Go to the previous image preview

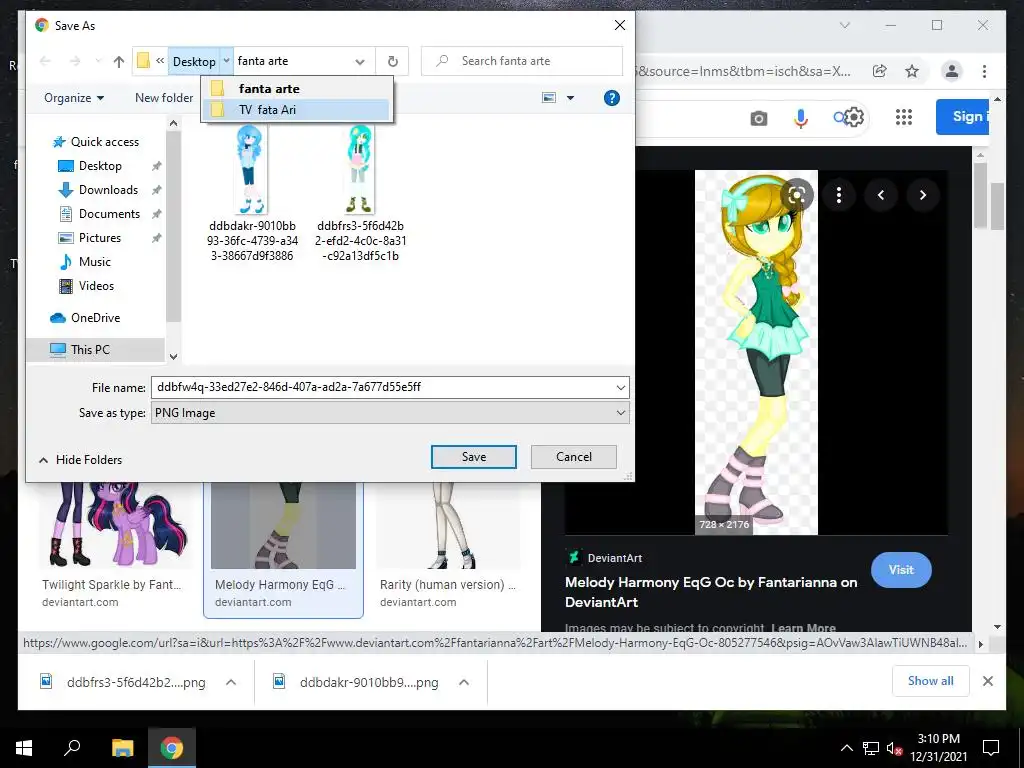tap(881, 195)
